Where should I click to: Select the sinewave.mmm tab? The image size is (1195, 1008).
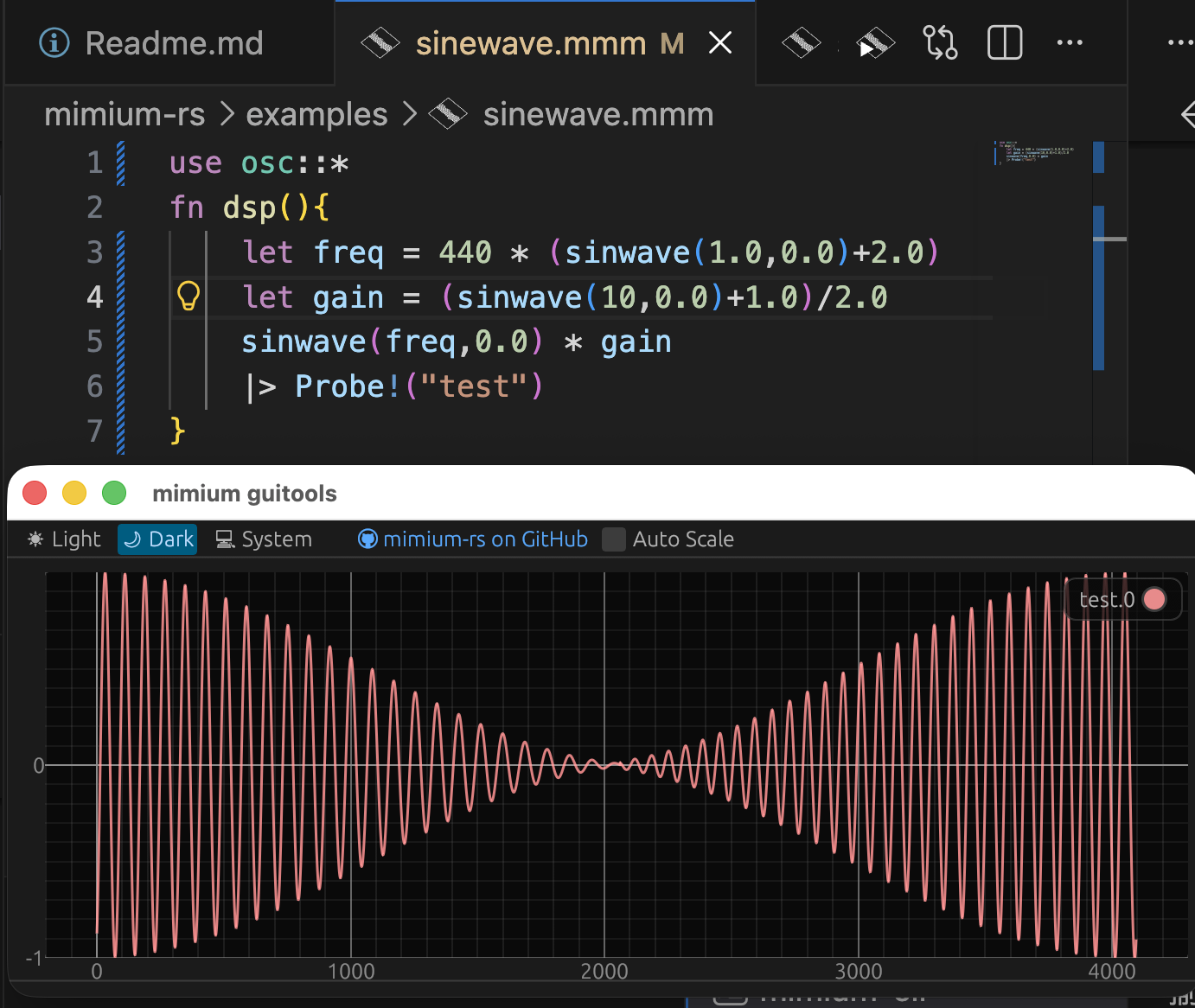pos(530,43)
